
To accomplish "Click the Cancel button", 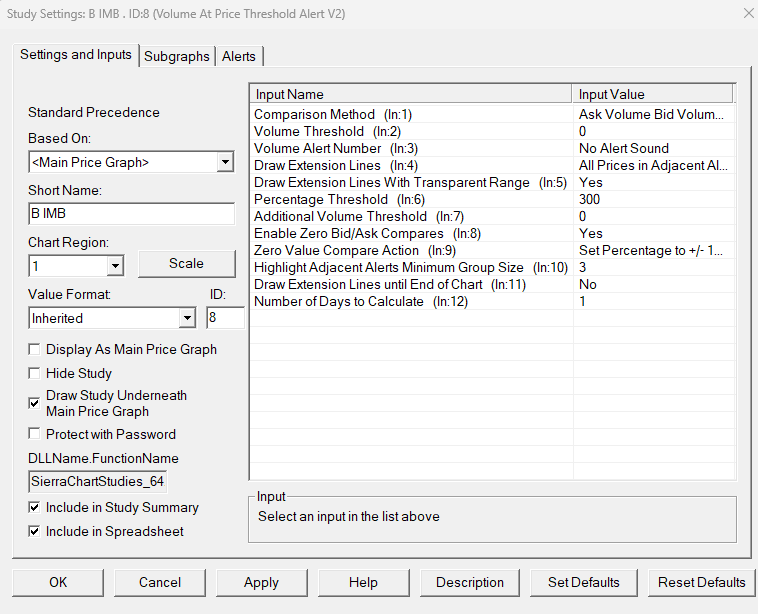I will pos(160,582).
